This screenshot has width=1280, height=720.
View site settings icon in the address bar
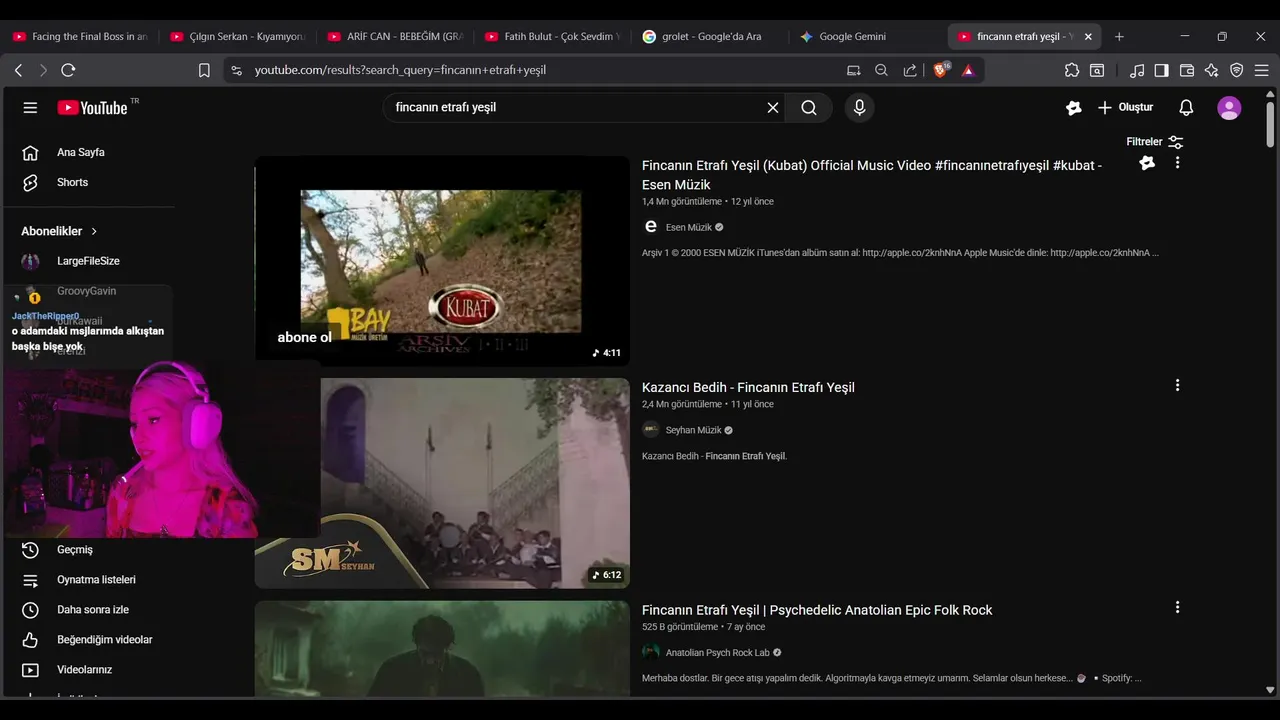pos(236,70)
